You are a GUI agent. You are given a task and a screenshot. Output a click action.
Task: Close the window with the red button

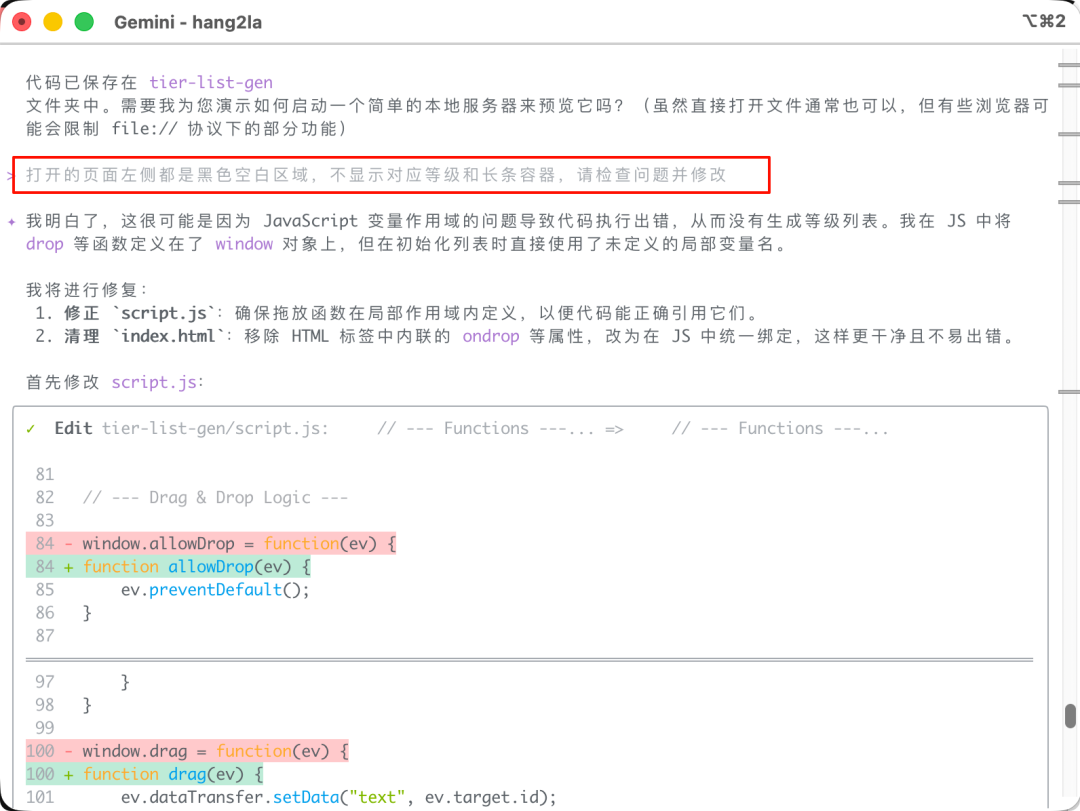[x=22, y=22]
